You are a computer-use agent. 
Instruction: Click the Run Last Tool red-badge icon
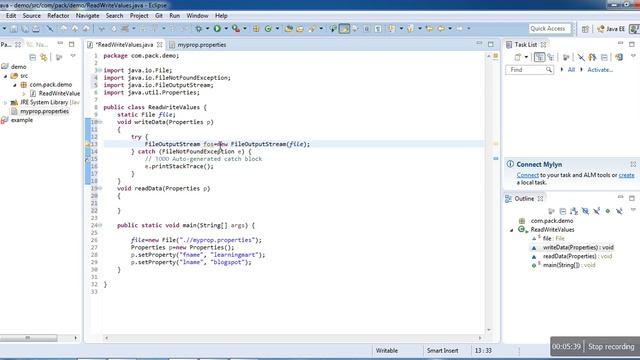[x=236, y=29]
